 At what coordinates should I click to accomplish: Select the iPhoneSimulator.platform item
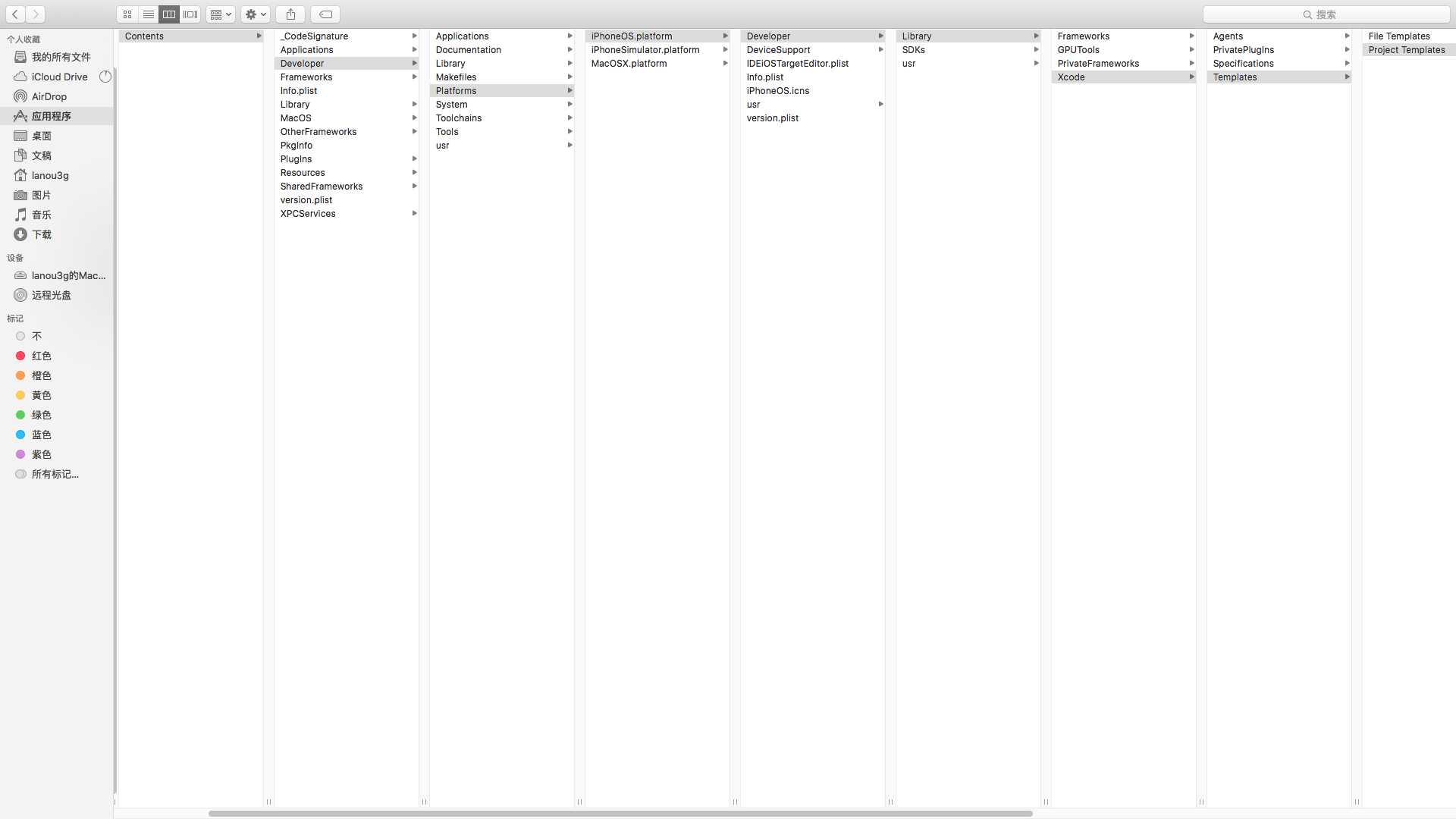point(645,49)
